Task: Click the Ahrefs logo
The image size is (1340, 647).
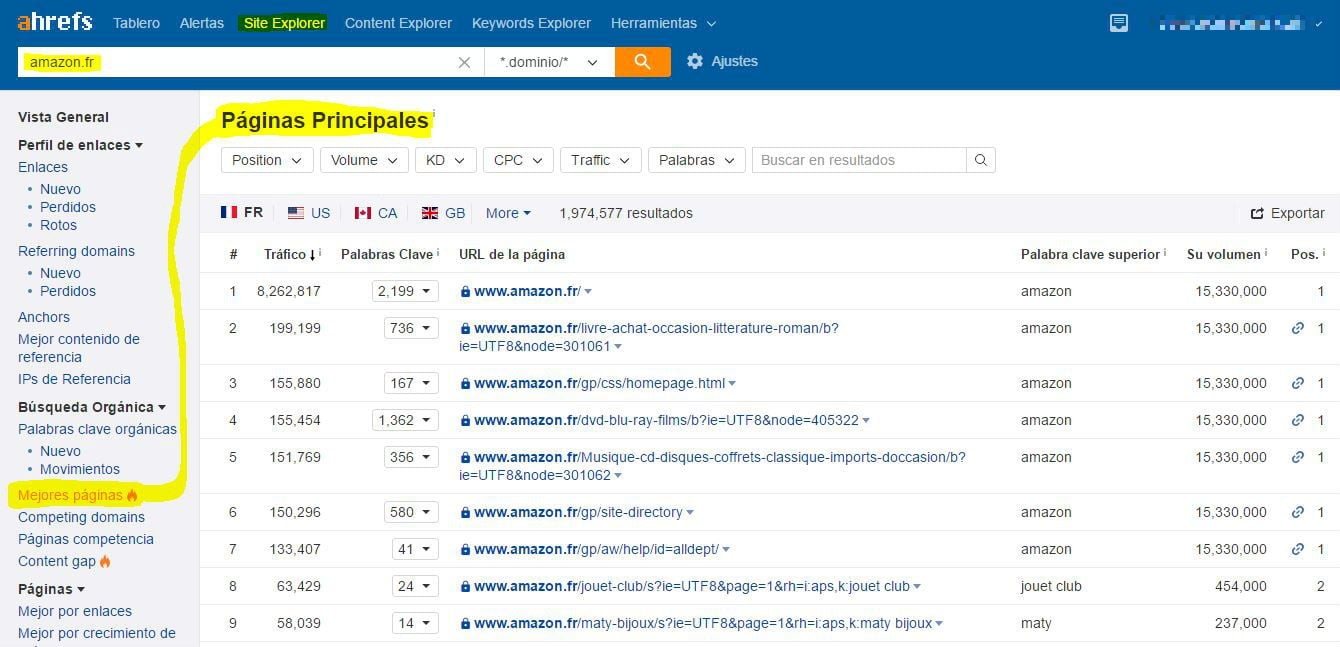Action: [55, 22]
